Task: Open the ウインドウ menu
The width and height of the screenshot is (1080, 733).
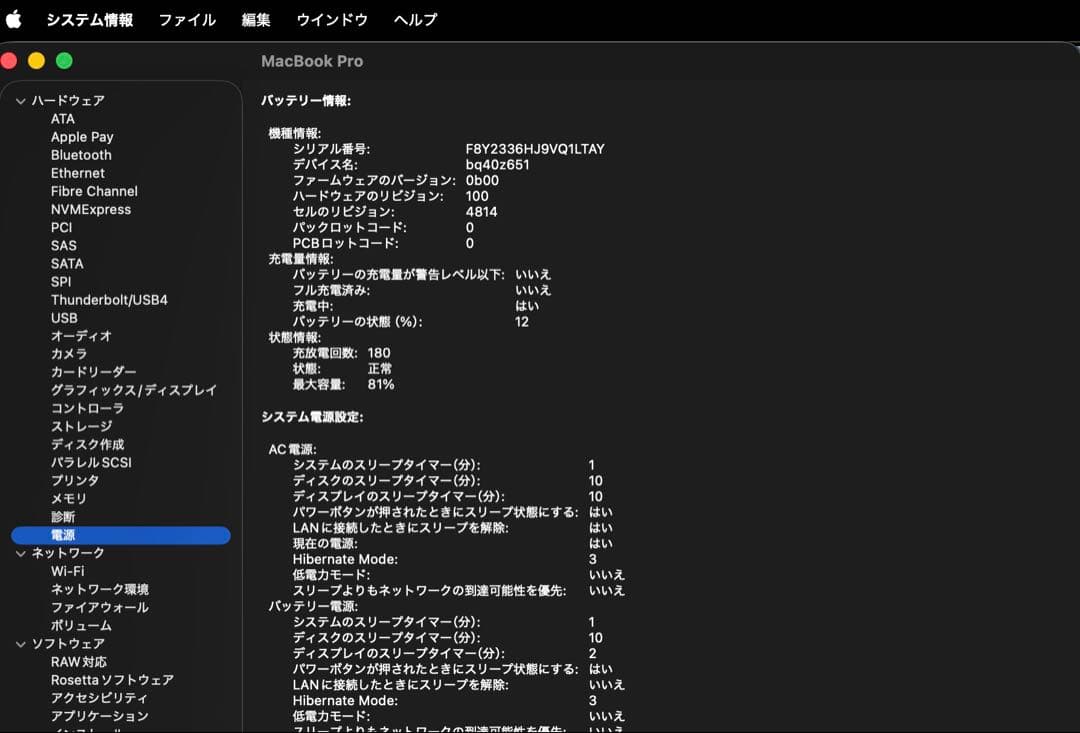Action: (331, 18)
